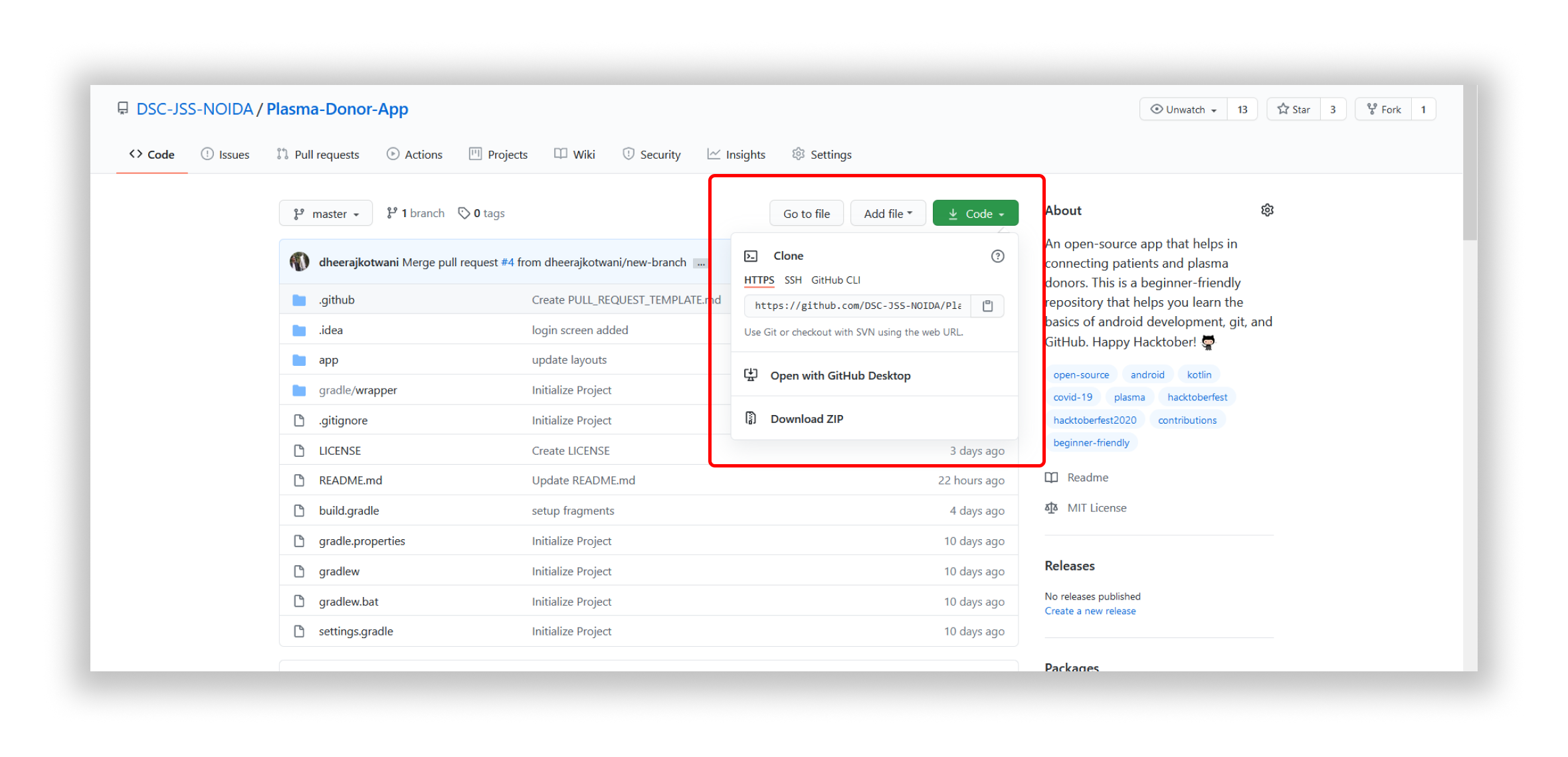The height and width of the screenshot is (757, 1568).
Task: Switch to the SSH clone tab
Action: [x=793, y=280]
